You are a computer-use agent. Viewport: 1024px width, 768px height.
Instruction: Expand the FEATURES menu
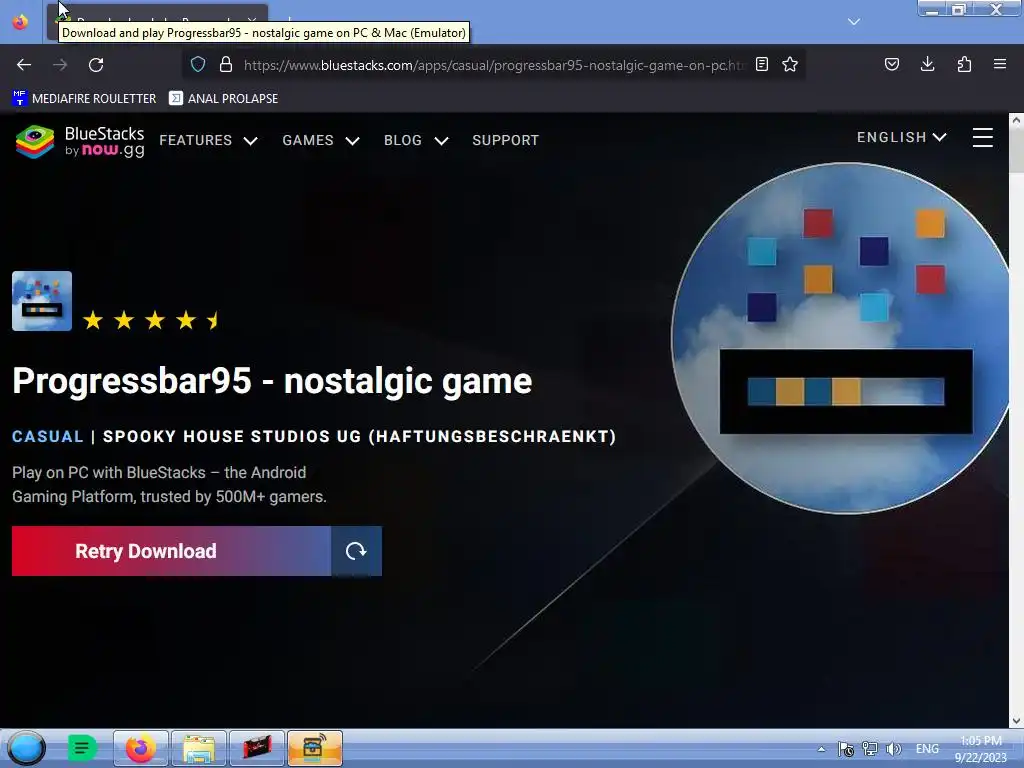click(208, 140)
